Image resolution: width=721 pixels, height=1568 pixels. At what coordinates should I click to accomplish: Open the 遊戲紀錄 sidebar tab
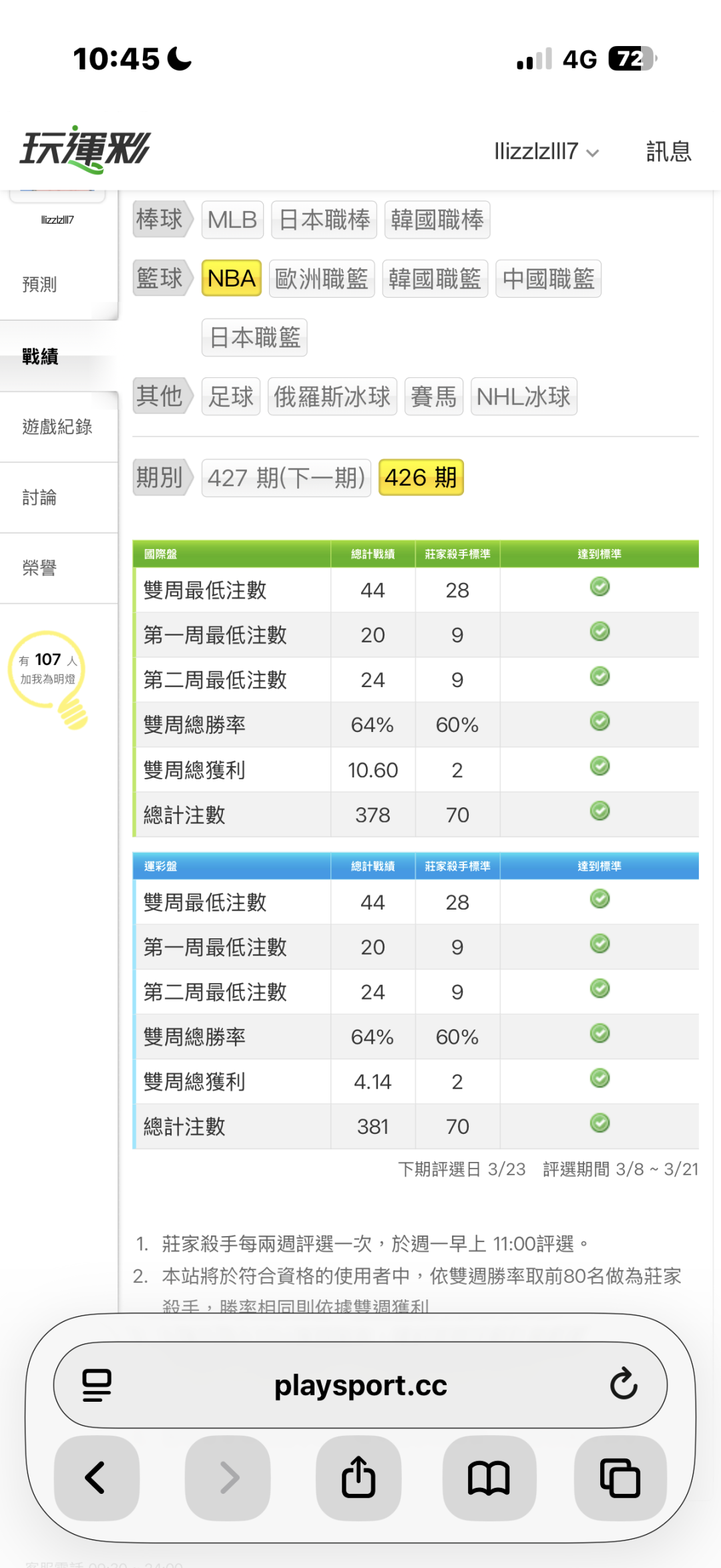pos(57,427)
